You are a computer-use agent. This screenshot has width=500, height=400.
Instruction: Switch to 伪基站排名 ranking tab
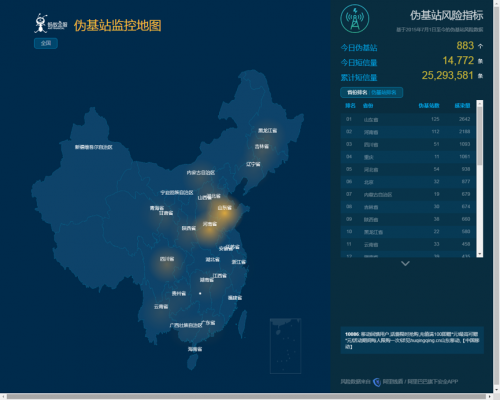[384, 92]
